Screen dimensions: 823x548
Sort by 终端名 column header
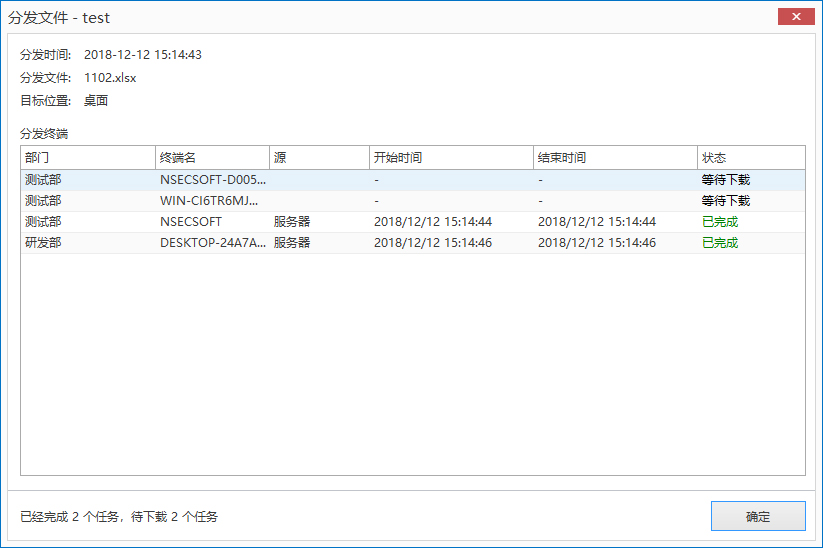coord(212,158)
